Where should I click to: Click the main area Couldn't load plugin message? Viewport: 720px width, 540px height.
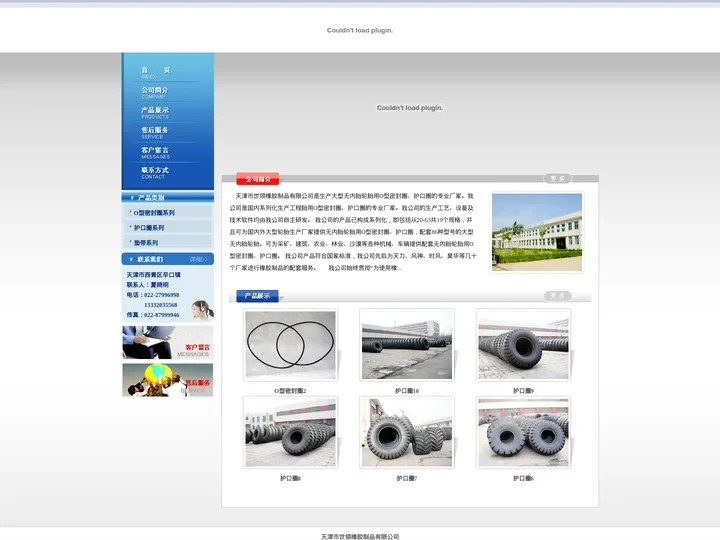410,108
